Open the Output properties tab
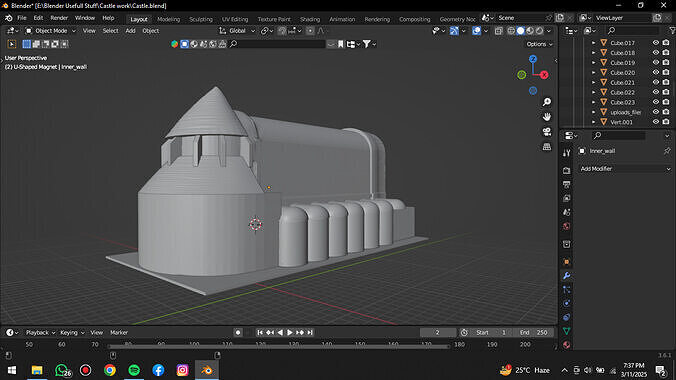This screenshot has height=380, width=676. (566, 185)
